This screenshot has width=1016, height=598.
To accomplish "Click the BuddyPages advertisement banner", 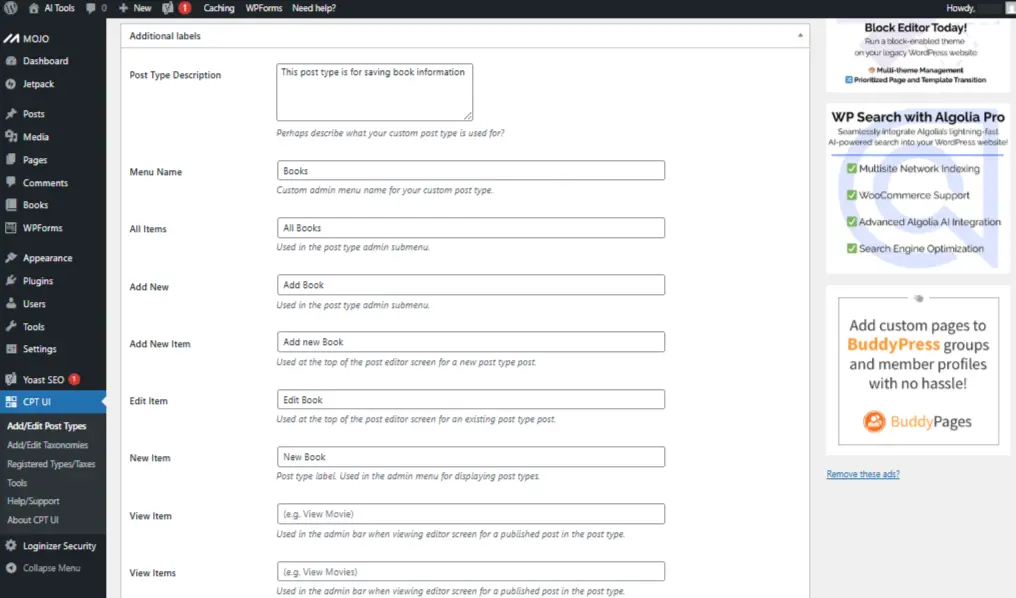I will [918, 370].
